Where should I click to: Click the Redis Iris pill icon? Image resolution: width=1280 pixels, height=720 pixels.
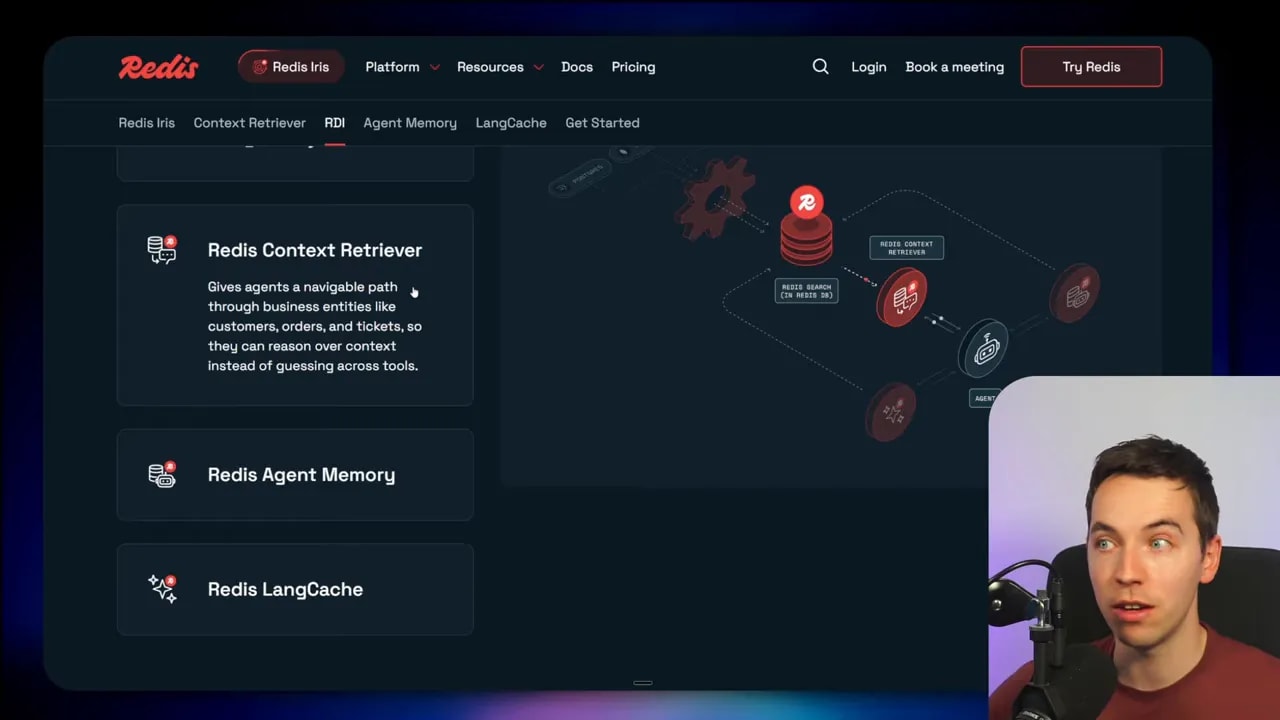[x=260, y=67]
